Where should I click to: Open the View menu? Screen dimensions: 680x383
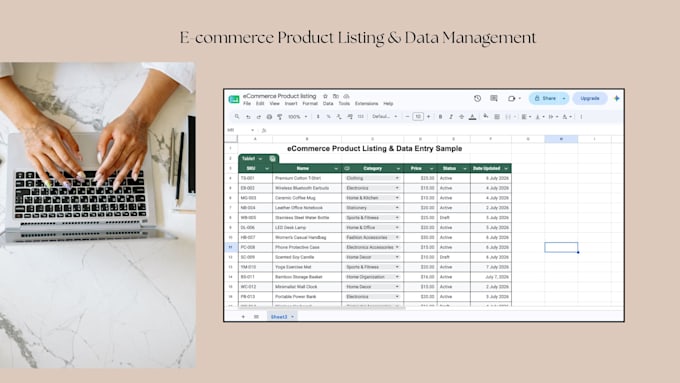[275, 104]
